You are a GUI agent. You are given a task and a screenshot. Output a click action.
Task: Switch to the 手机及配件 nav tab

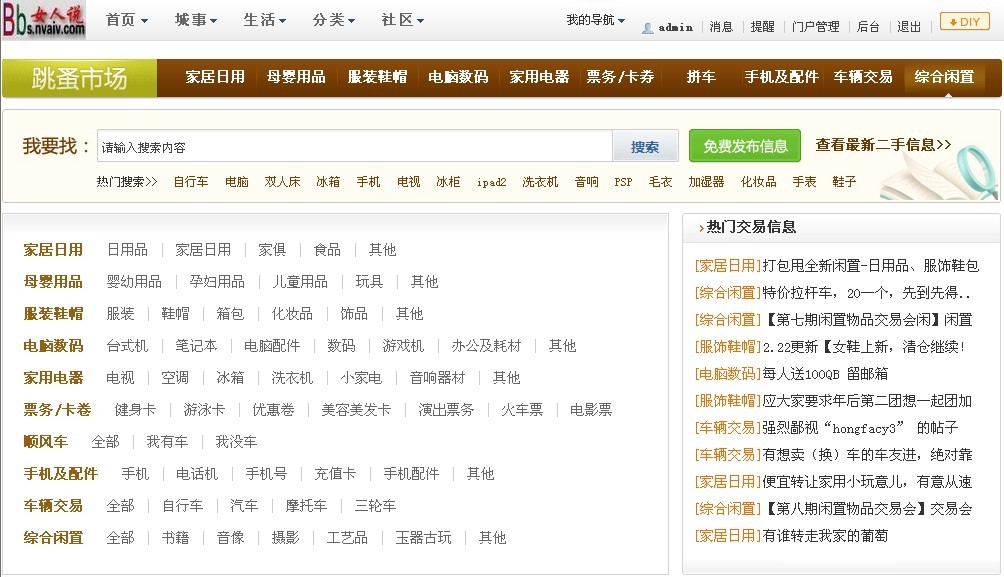click(781, 77)
